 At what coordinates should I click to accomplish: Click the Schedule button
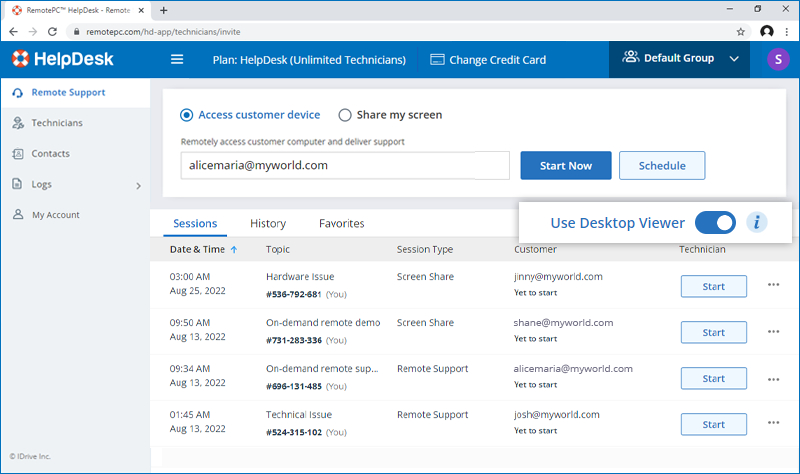tap(661, 166)
